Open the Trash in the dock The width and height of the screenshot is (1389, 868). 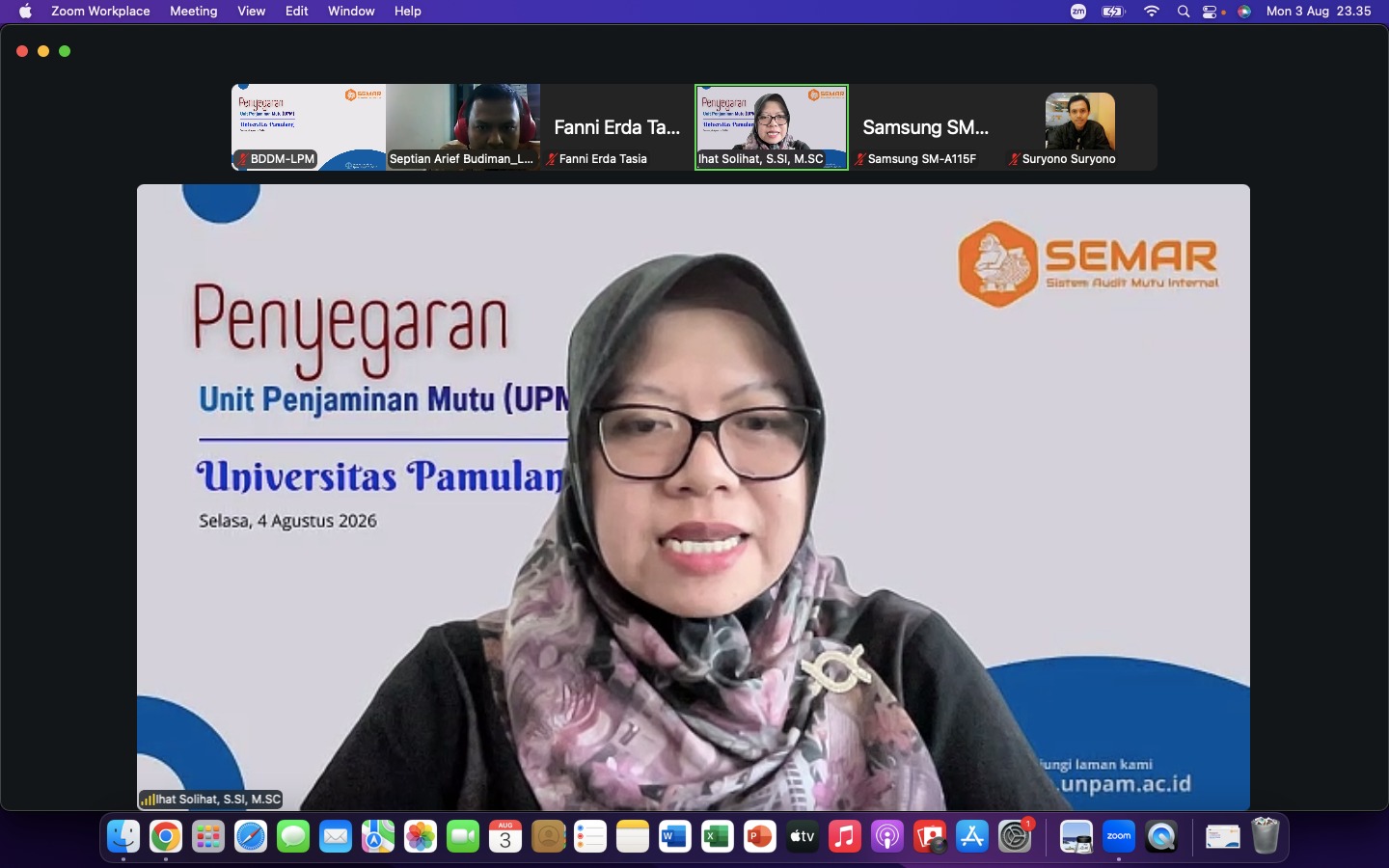(1266, 837)
